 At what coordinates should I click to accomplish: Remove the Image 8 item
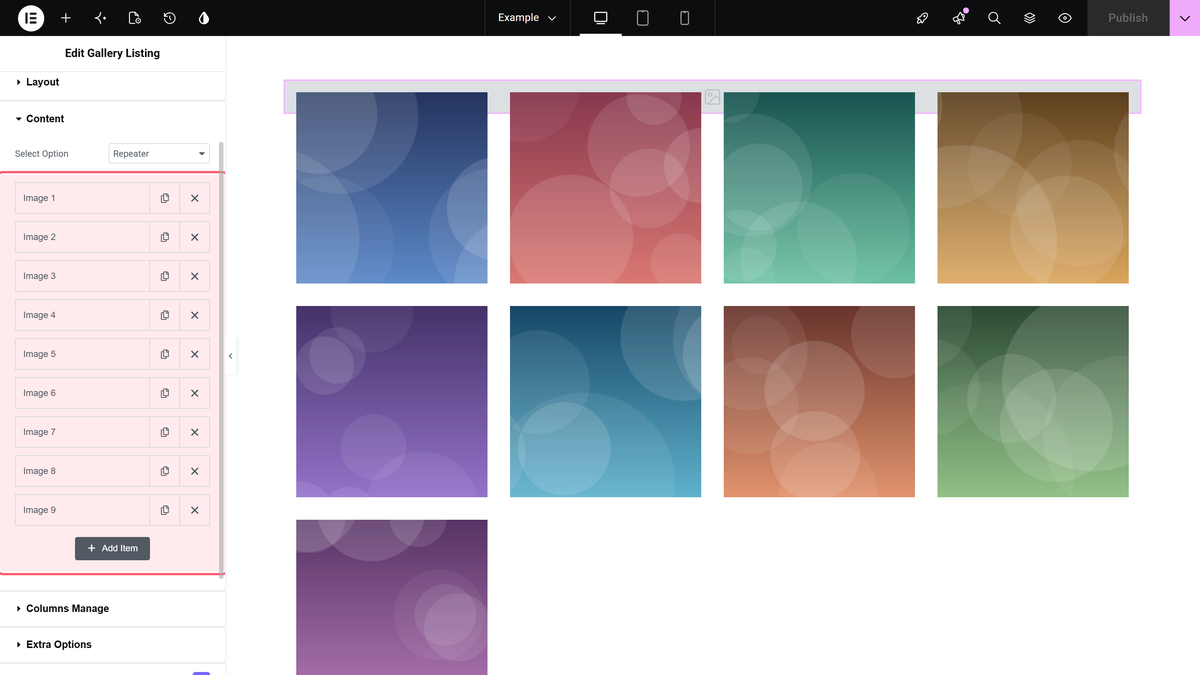coord(195,471)
